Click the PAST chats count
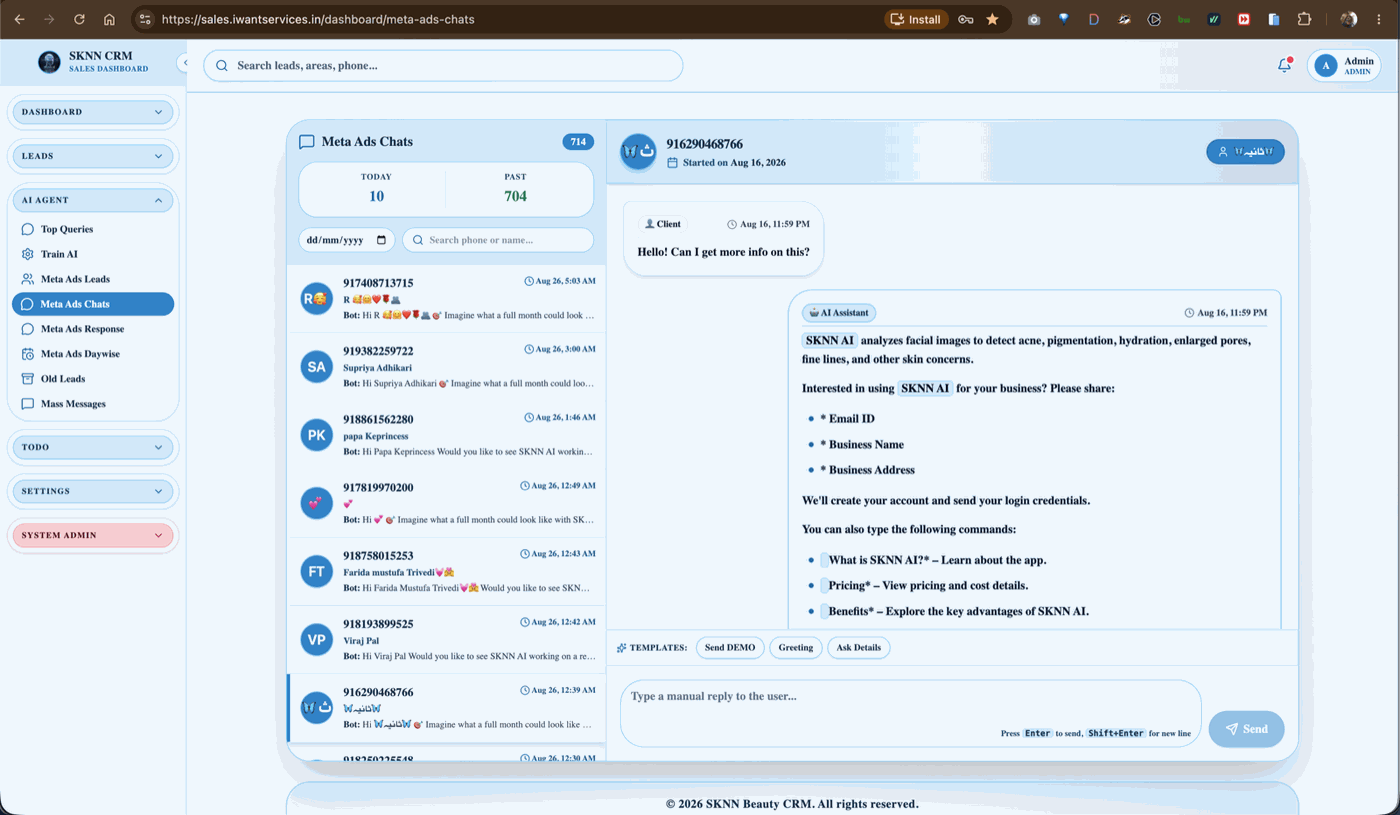 click(x=515, y=196)
